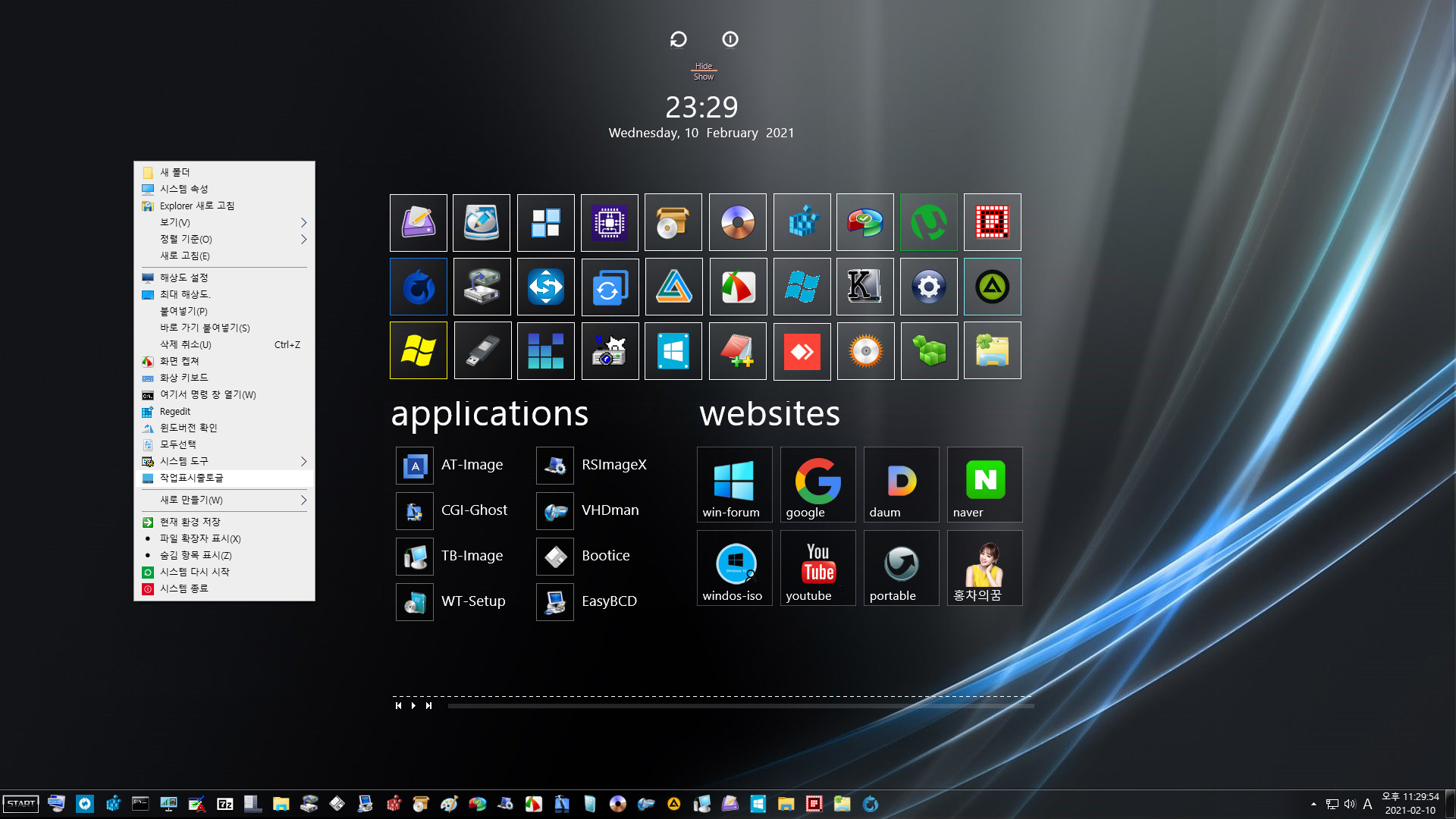Launch the red pixel-grid Q tile

(993, 222)
